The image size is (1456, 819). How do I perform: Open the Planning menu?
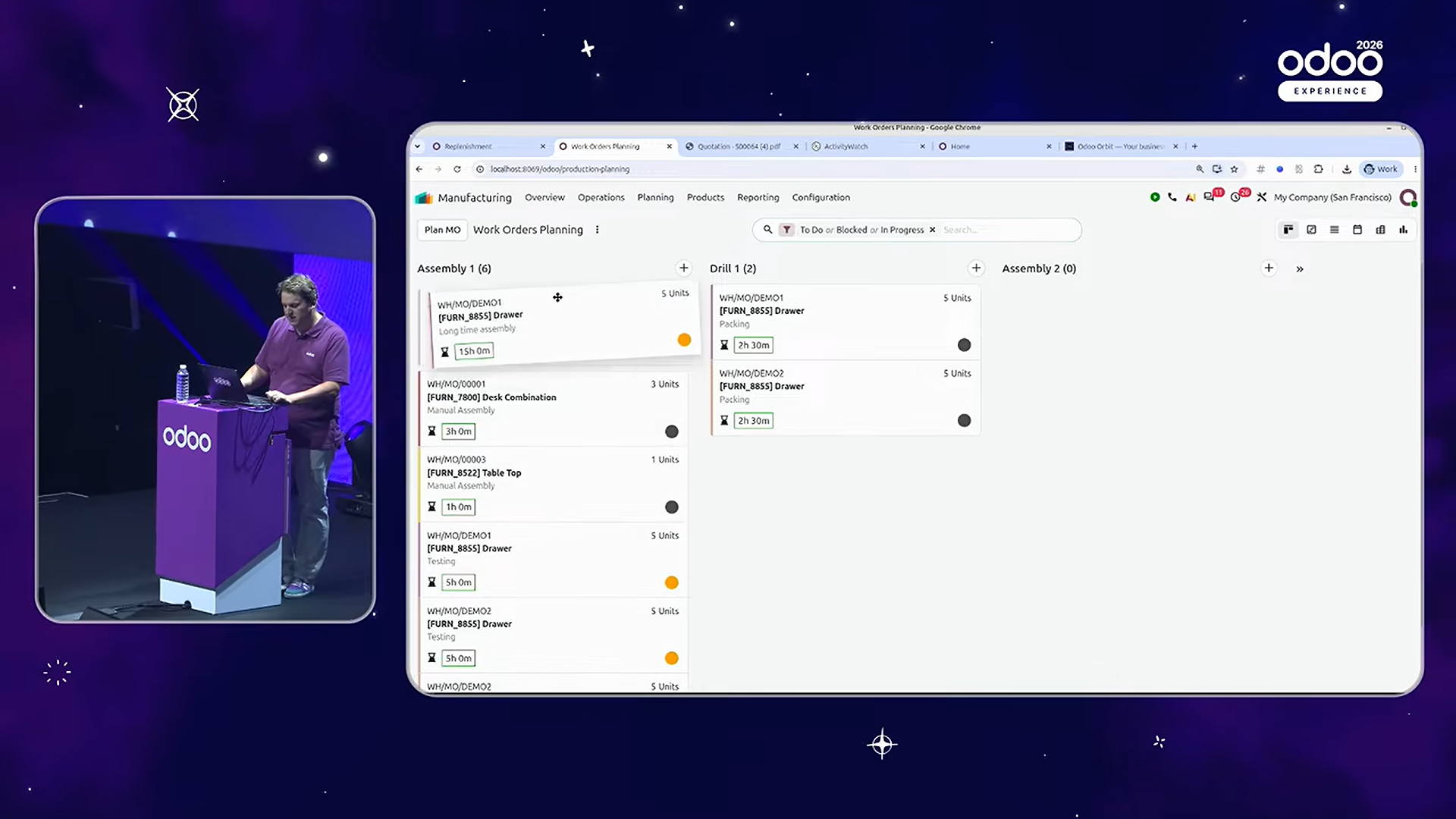point(655,197)
